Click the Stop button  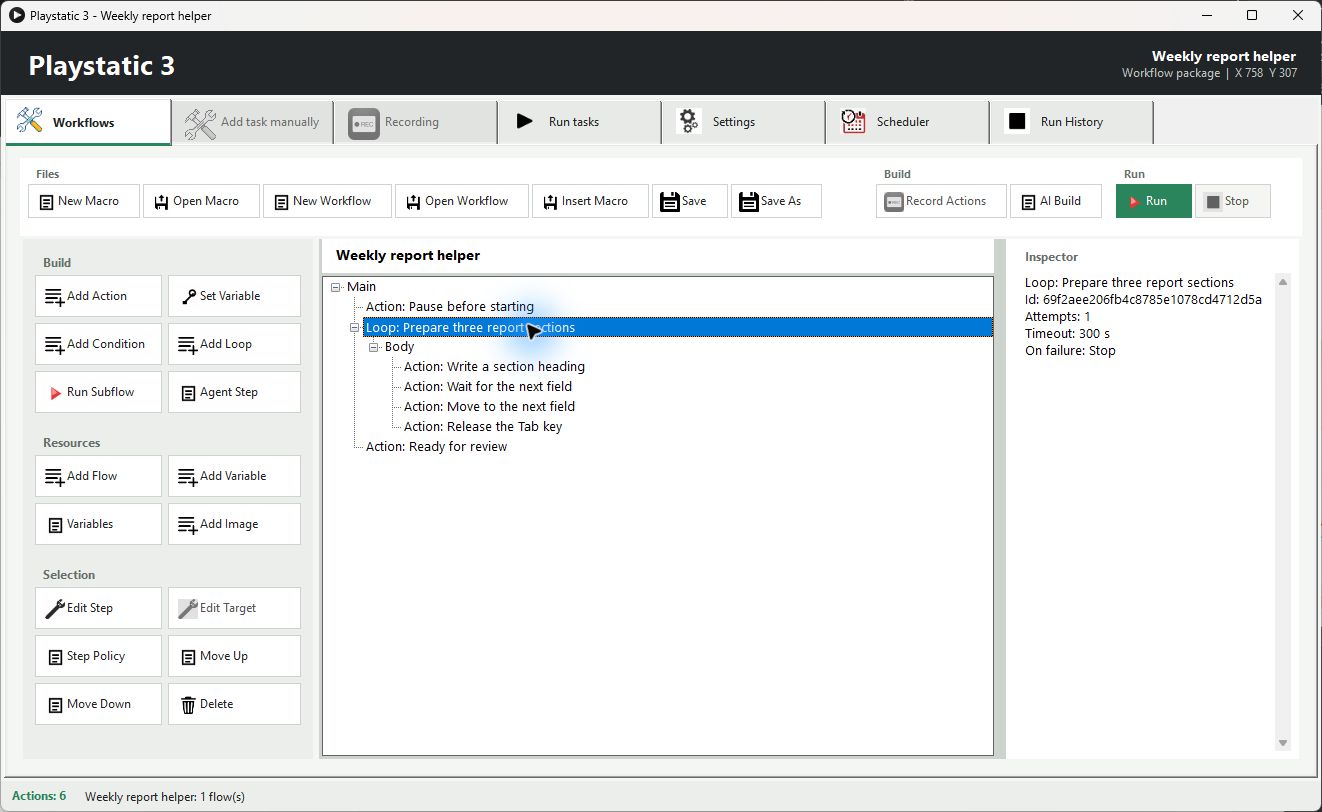pyautogui.click(x=1232, y=201)
